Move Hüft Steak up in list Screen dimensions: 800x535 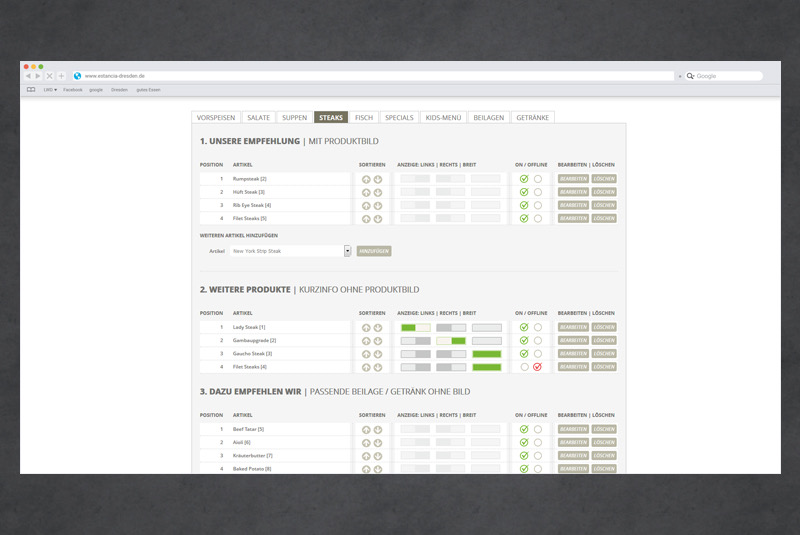click(366, 193)
